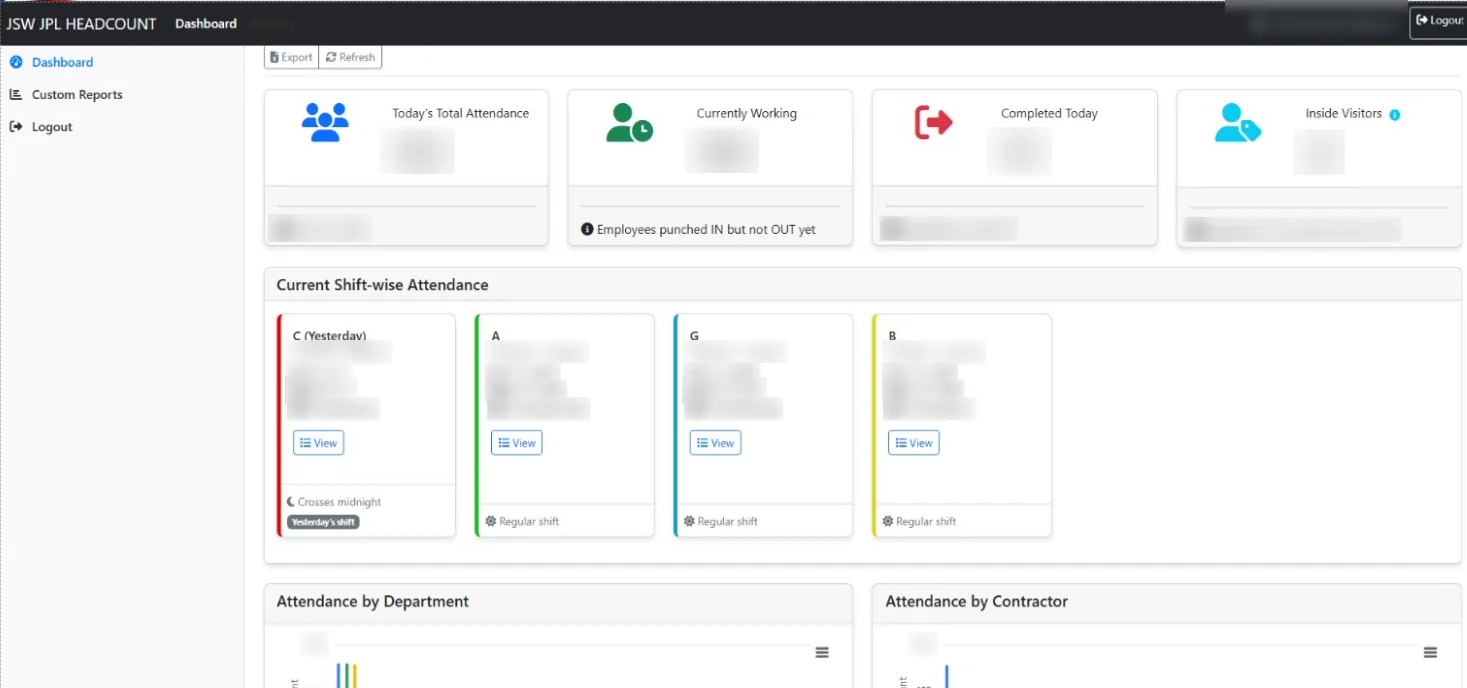Click the Completed Today label
This screenshot has width=1467, height=688.
coord(1049,113)
